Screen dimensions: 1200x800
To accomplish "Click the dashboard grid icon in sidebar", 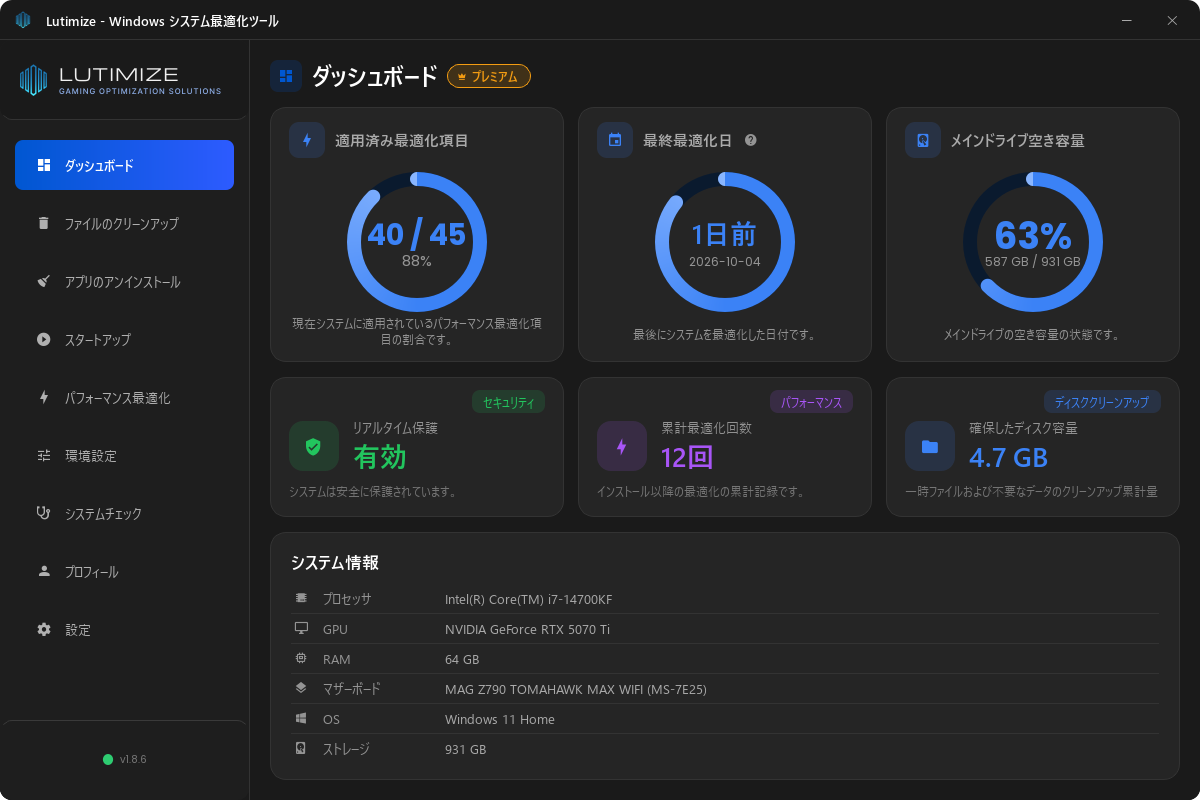I will (x=43, y=165).
